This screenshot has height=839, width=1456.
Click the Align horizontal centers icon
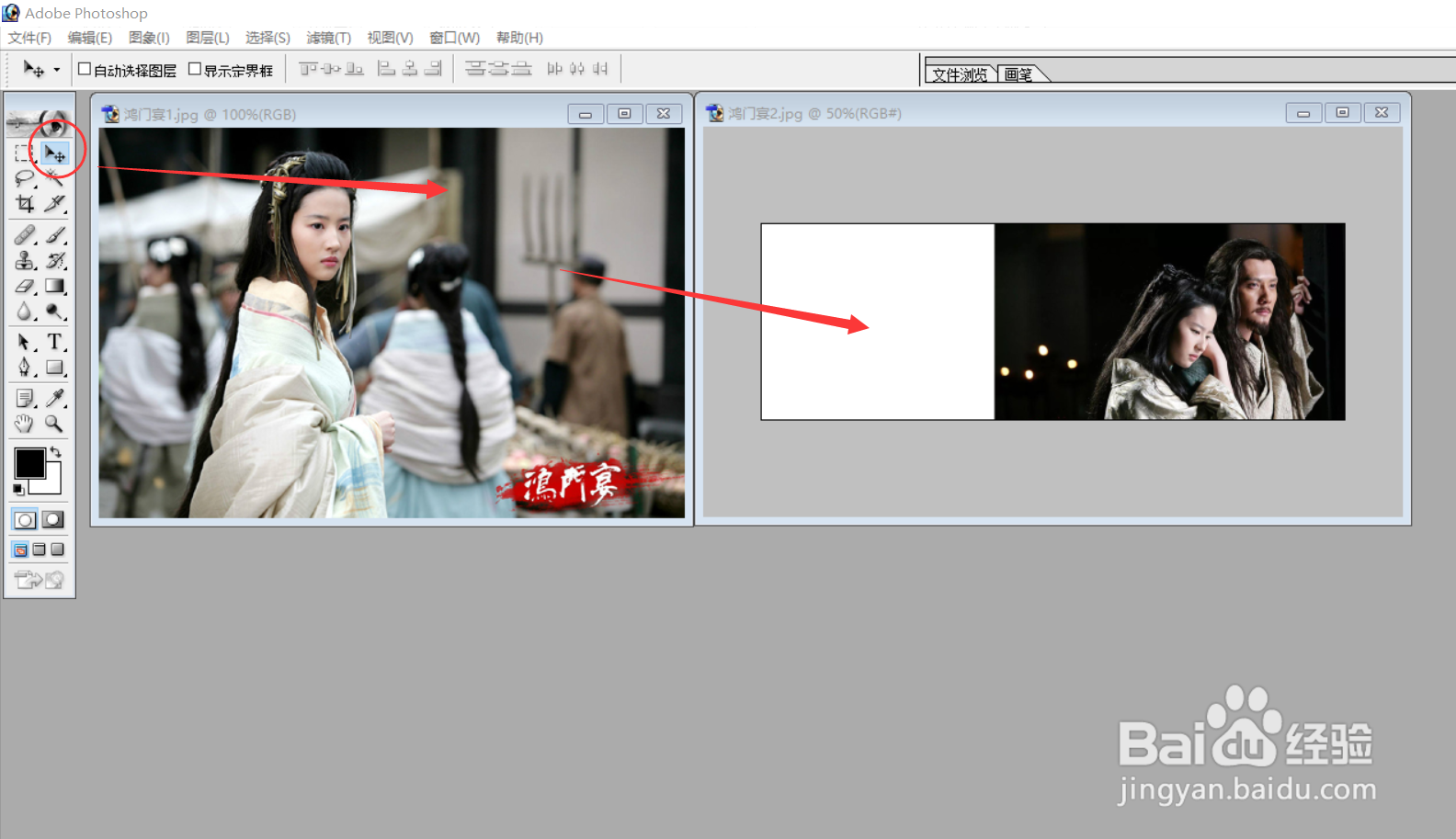(x=410, y=69)
